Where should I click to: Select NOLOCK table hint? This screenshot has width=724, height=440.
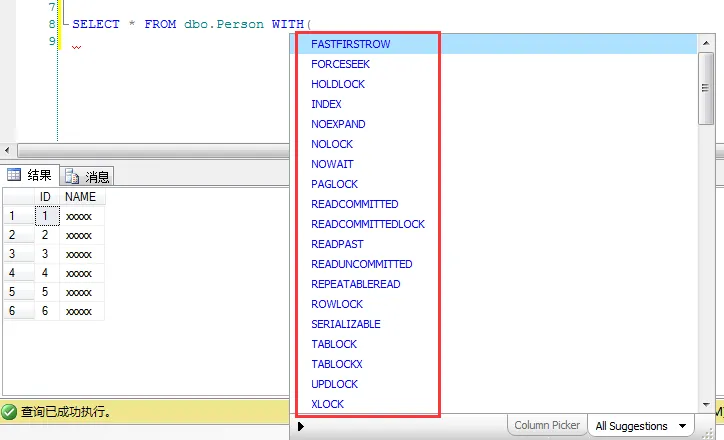click(332, 144)
